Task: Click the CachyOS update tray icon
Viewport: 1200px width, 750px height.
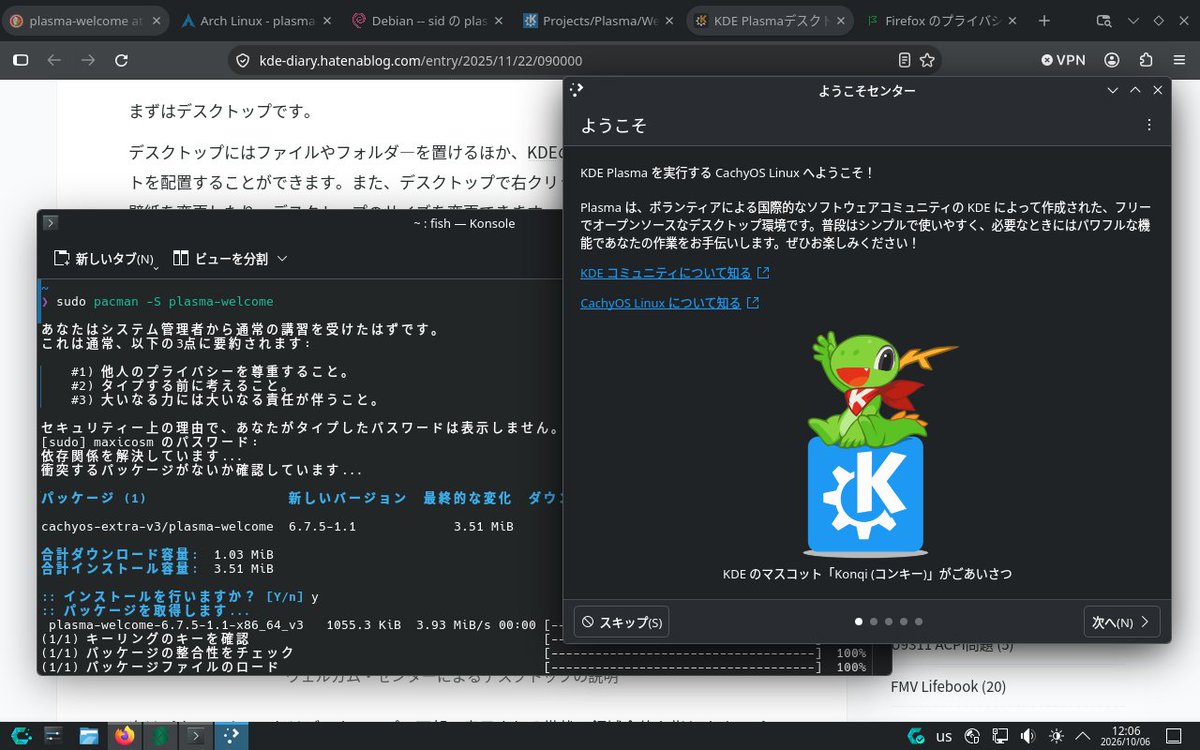Action: pyautogui.click(x=915, y=737)
